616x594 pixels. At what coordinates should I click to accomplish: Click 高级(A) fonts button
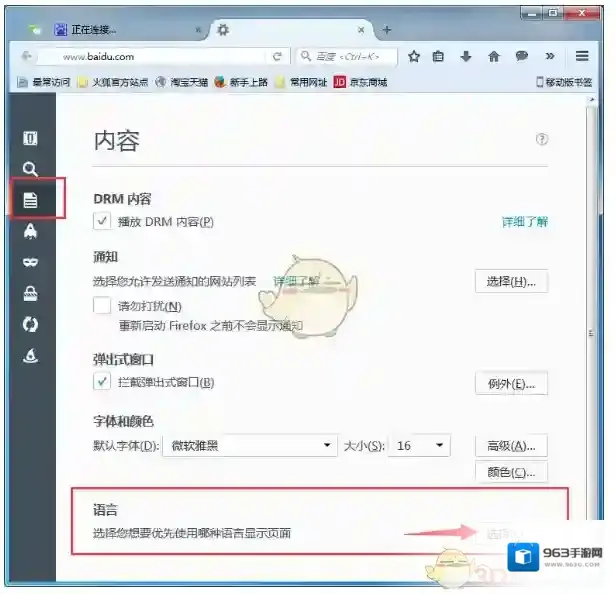pyautogui.click(x=511, y=446)
